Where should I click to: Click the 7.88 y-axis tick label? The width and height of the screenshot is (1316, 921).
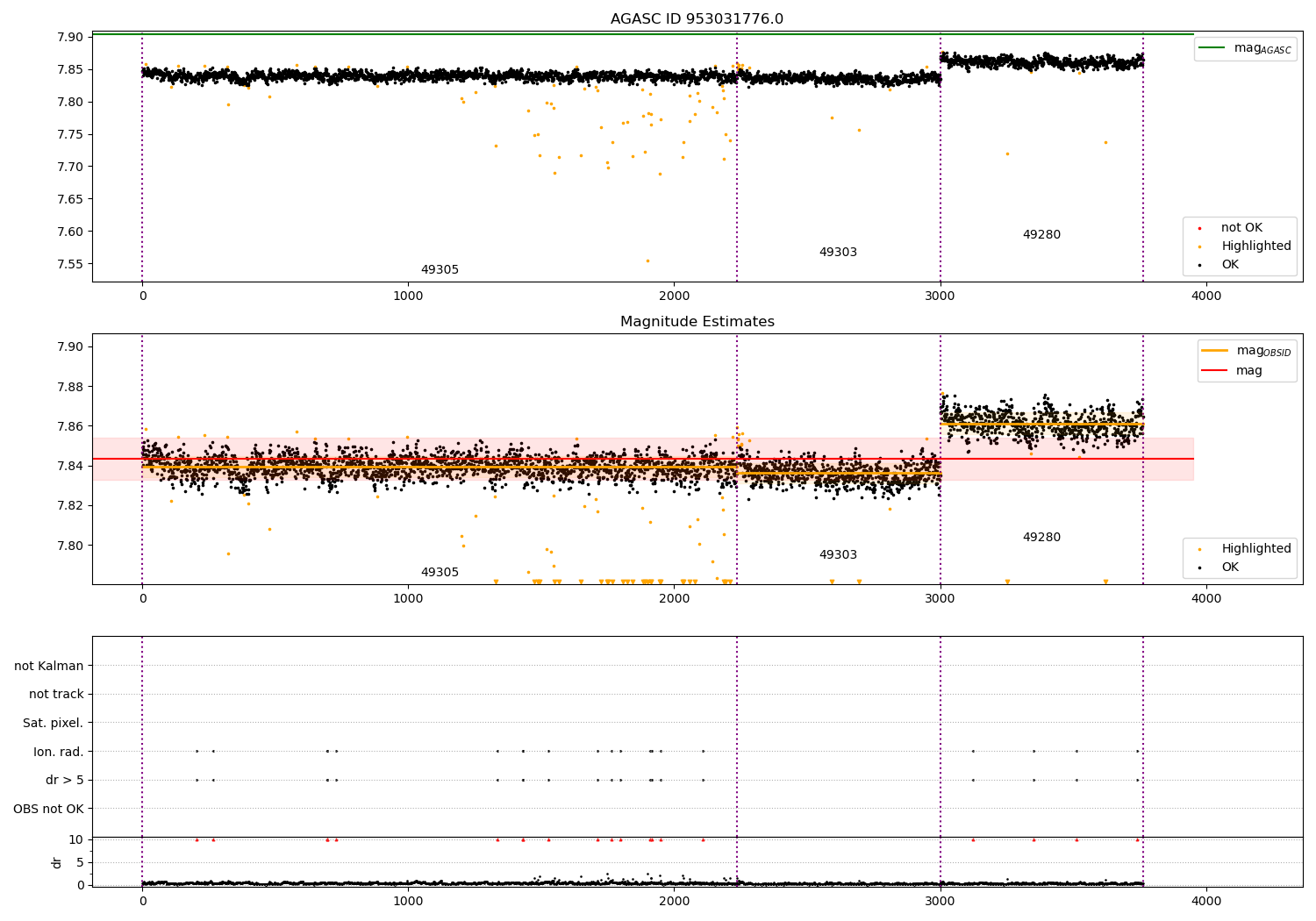[x=69, y=387]
